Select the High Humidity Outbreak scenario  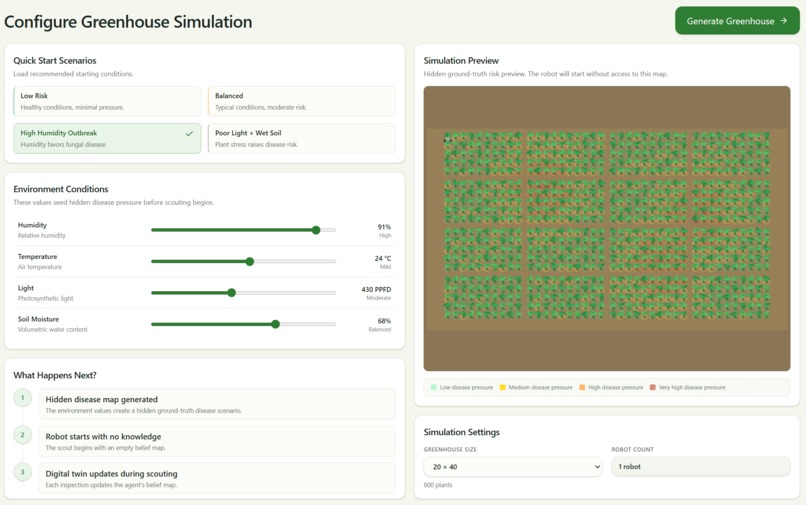coord(107,138)
